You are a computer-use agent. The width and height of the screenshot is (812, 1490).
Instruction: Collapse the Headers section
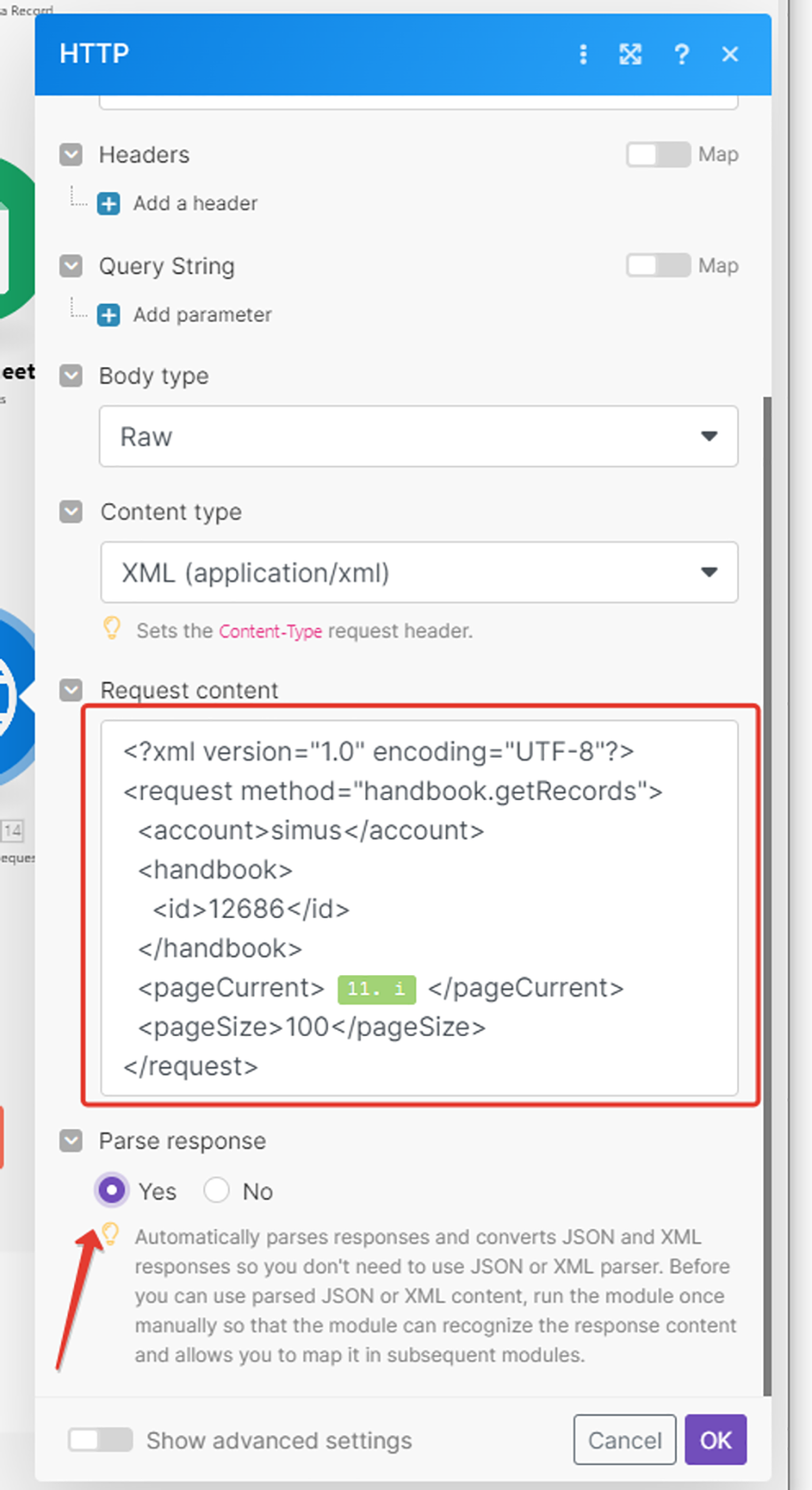coord(71,155)
